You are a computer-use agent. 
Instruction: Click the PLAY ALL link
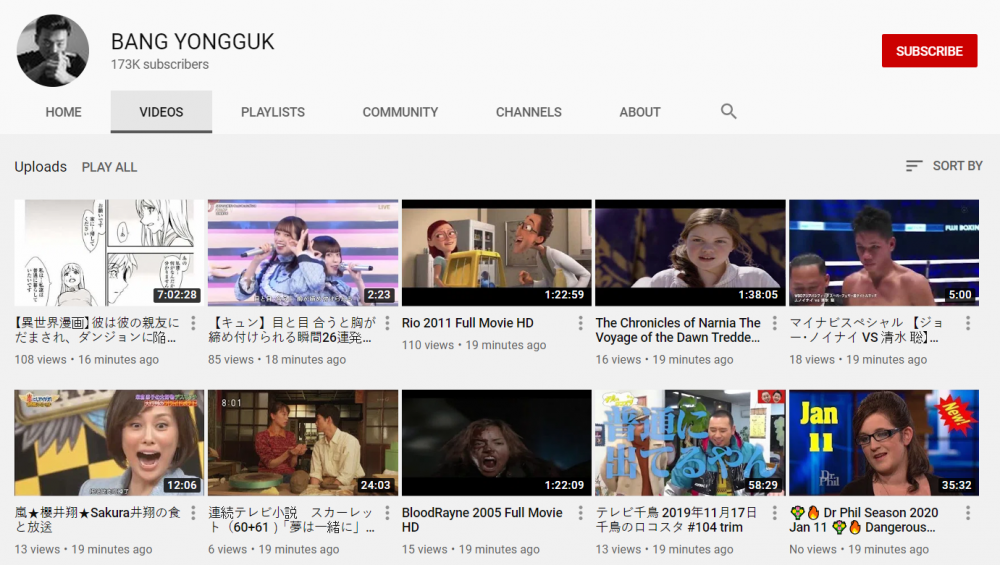coord(110,167)
